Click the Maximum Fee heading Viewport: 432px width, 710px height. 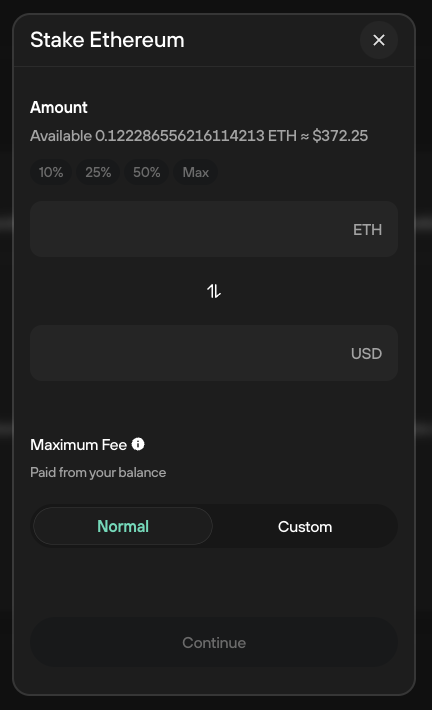pos(78,445)
